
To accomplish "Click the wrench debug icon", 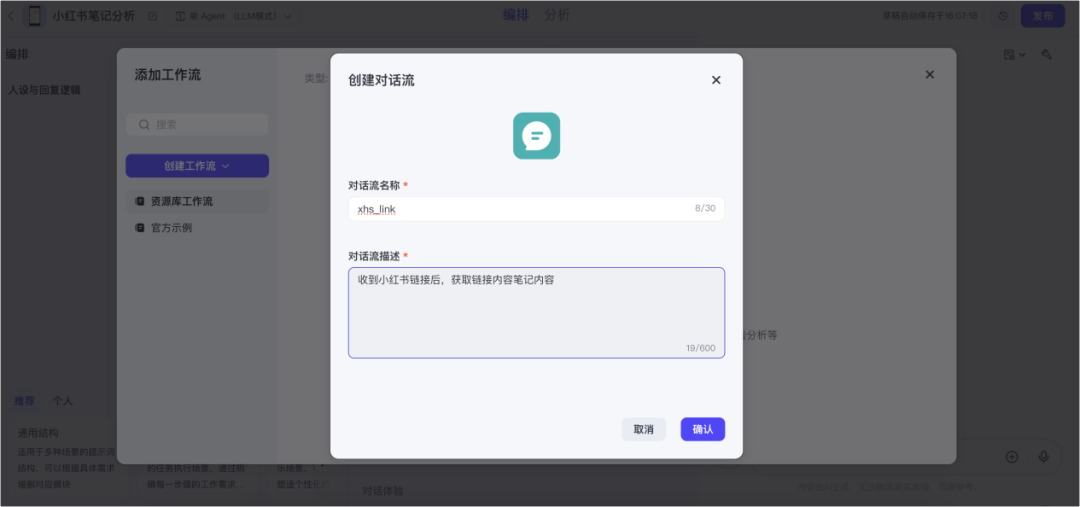I will 1046,54.
